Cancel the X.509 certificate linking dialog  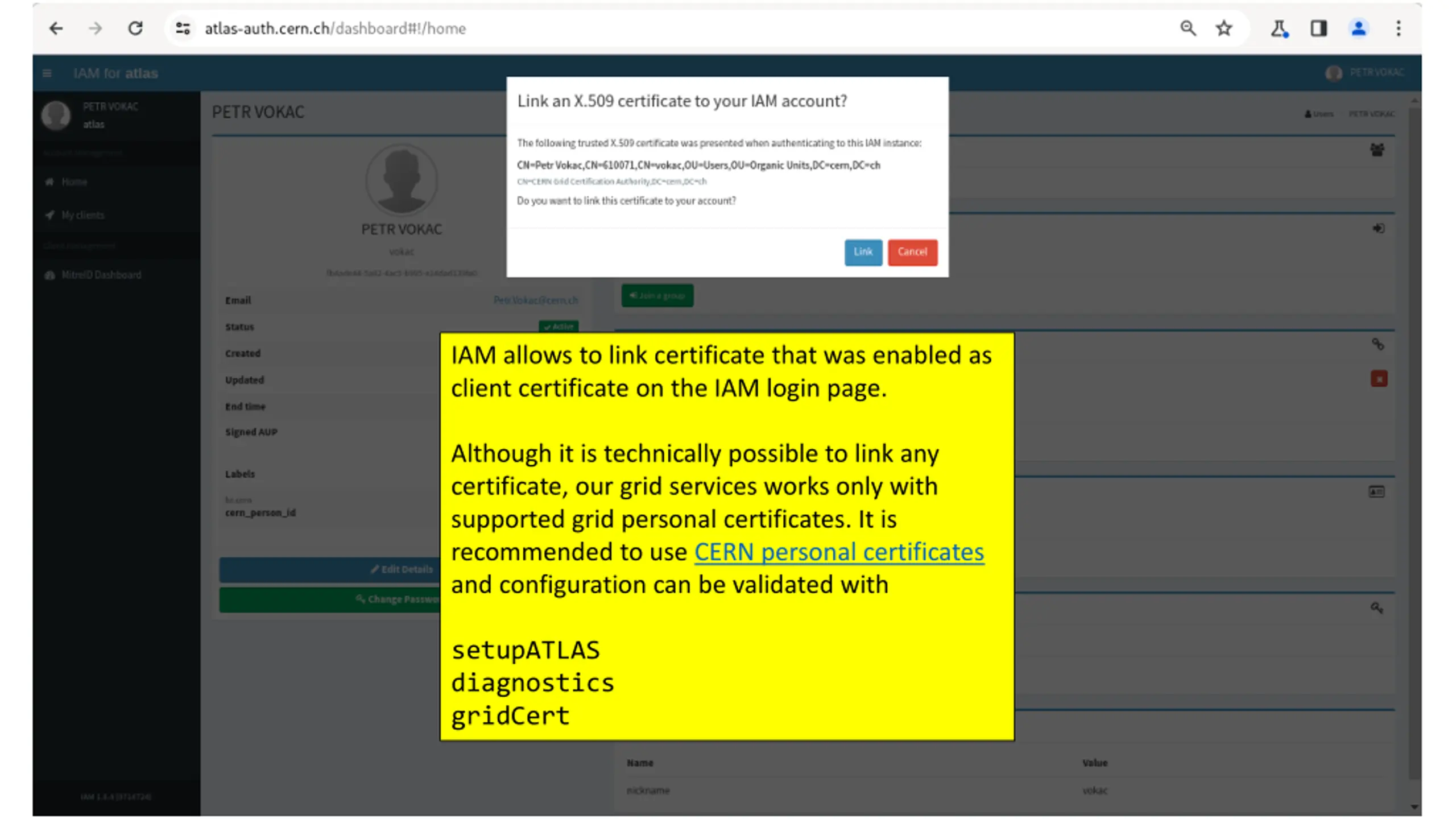pyautogui.click(x=912, y=252)
